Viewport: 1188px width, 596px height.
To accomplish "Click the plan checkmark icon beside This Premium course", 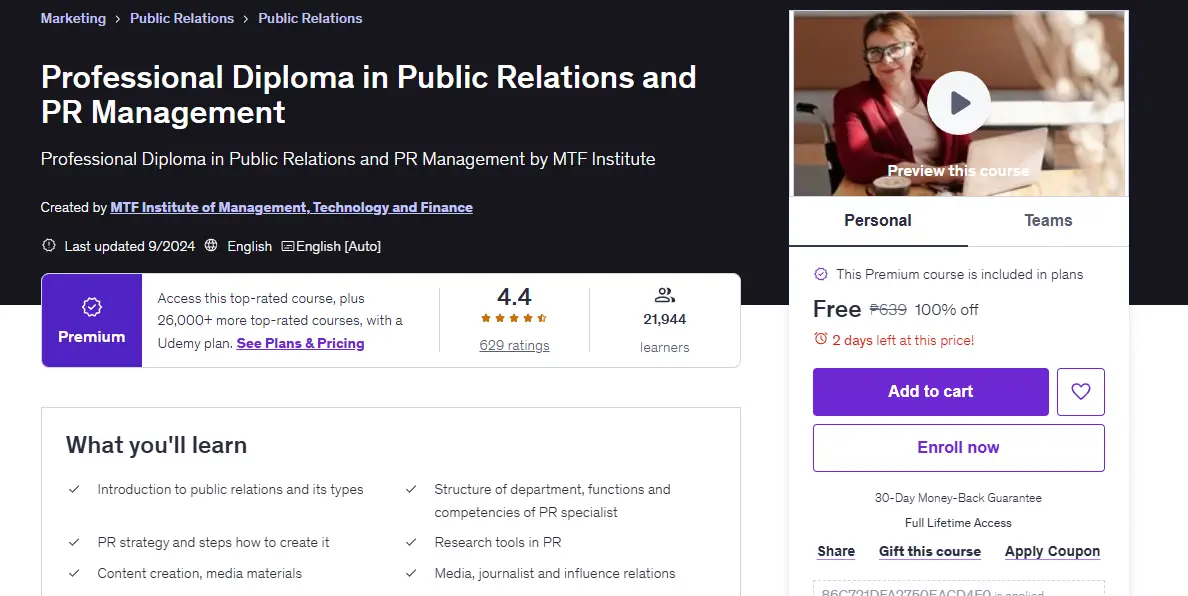I will click(x=821, y=274).
